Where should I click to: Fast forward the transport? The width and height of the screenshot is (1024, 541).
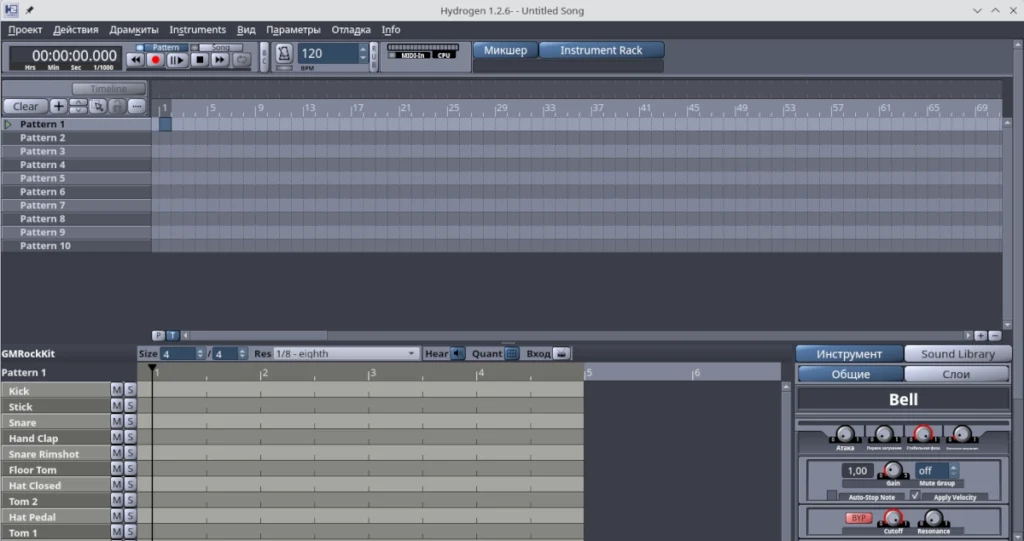(219, 60)
